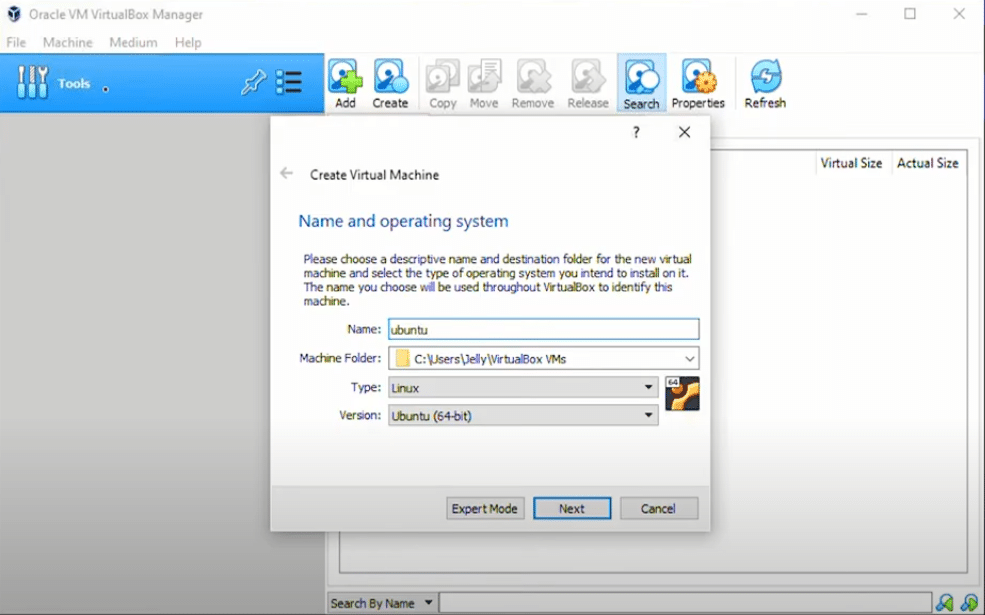Click the back arrow in wizard
The image size is (985, 615).
pyautogui.click(x=287, y=174)
